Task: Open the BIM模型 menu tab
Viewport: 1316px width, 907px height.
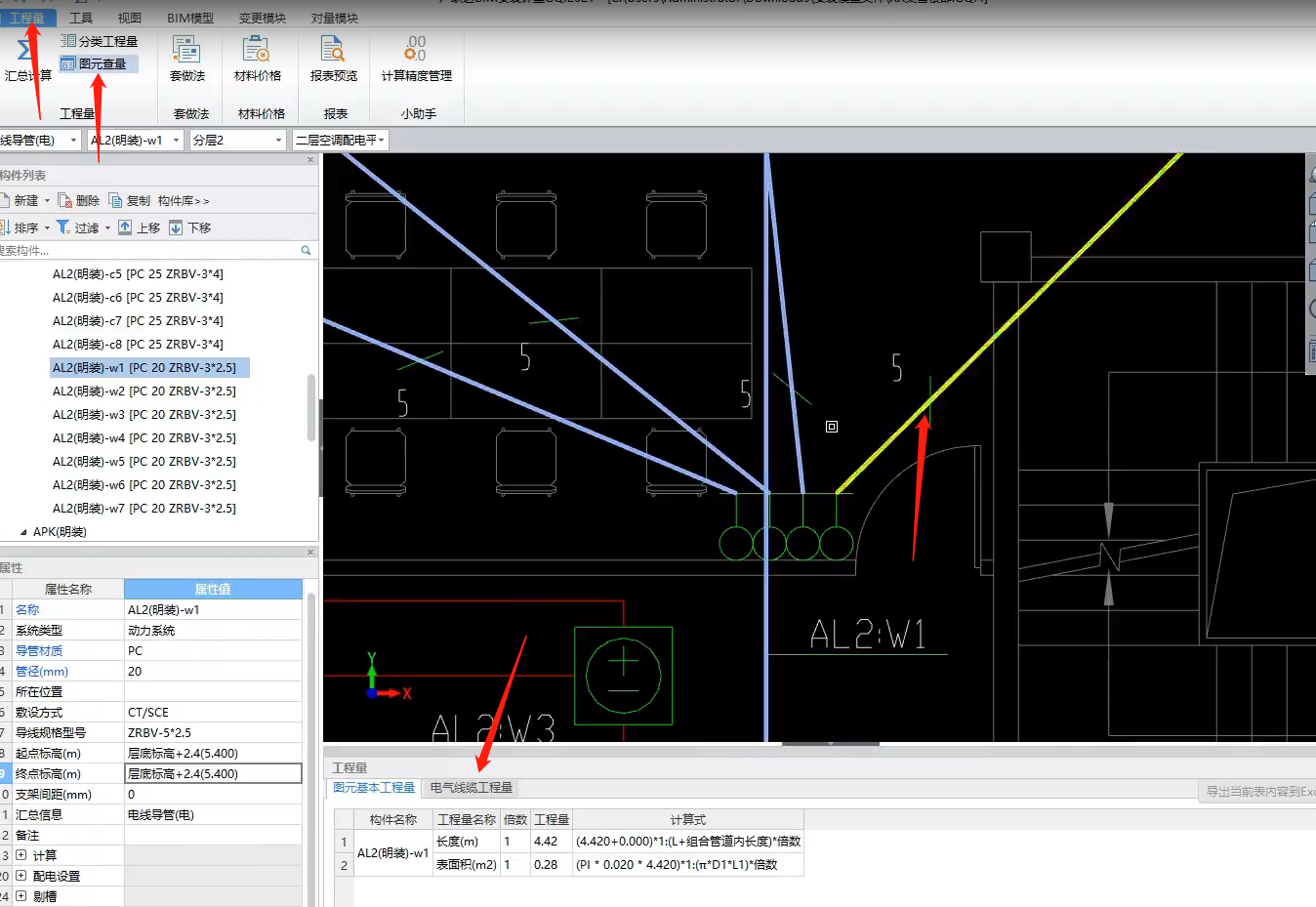Action: click(189, 19)
